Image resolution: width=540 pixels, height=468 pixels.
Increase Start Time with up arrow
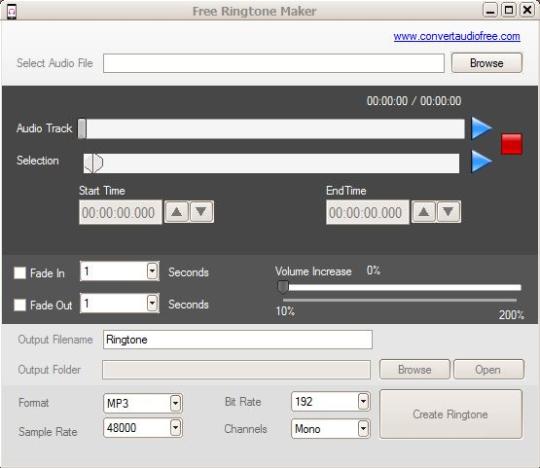pos(177,212)
